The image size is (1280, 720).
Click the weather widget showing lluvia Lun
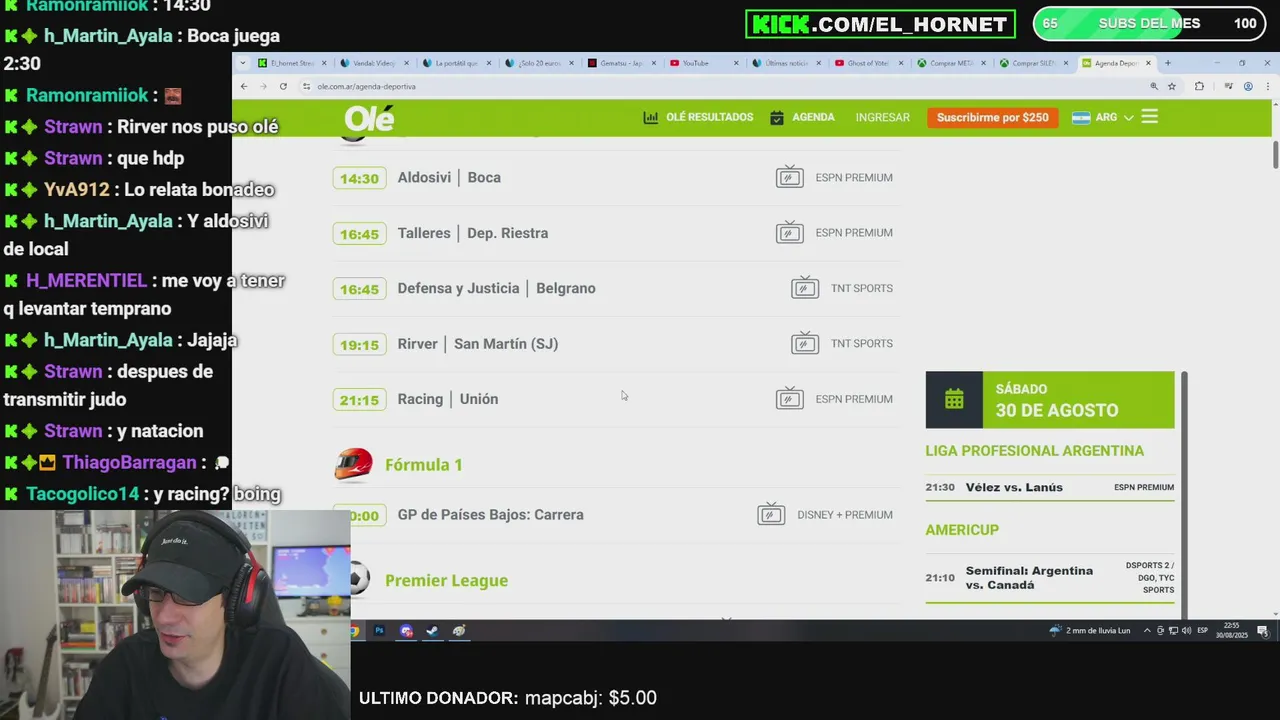click(1089, 631)
